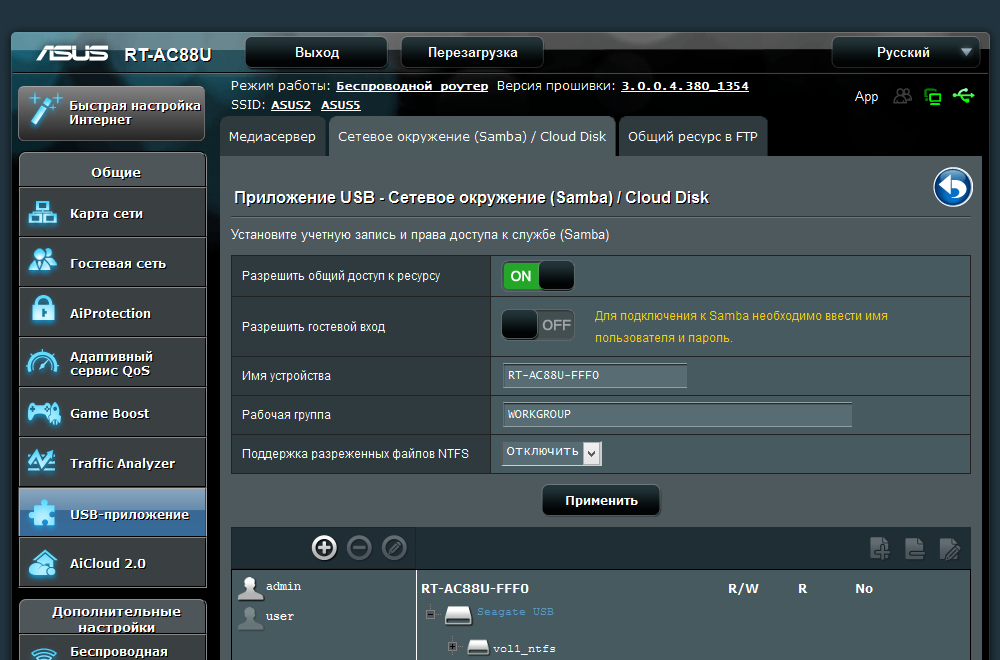The height and width of the screenshot is (660, 1000).
Task: Select the user account name
Action: click(279, 617)
